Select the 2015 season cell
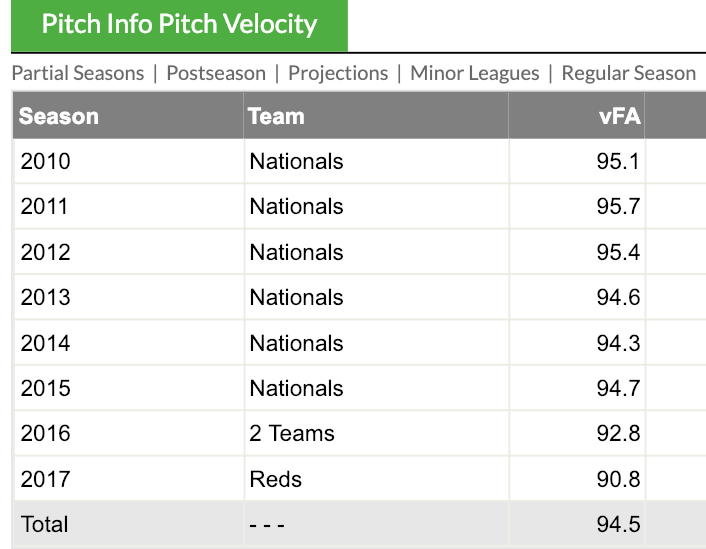 tap(46, 388)
